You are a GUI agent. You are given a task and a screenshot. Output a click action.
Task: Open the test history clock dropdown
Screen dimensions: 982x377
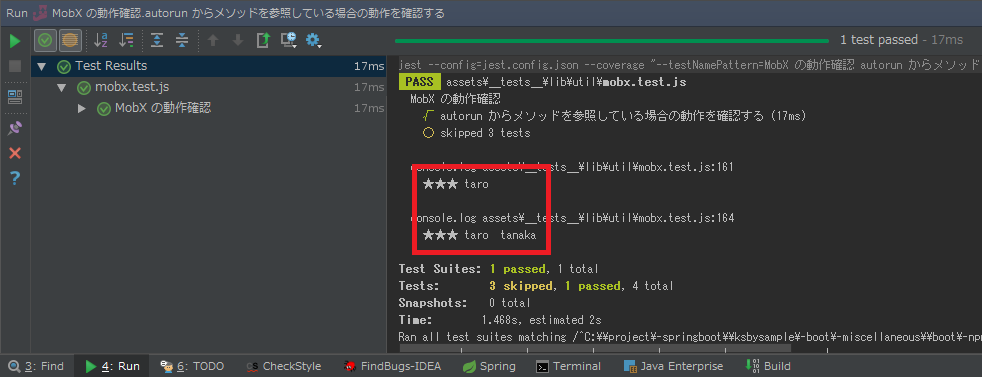(x=289, y=41)
